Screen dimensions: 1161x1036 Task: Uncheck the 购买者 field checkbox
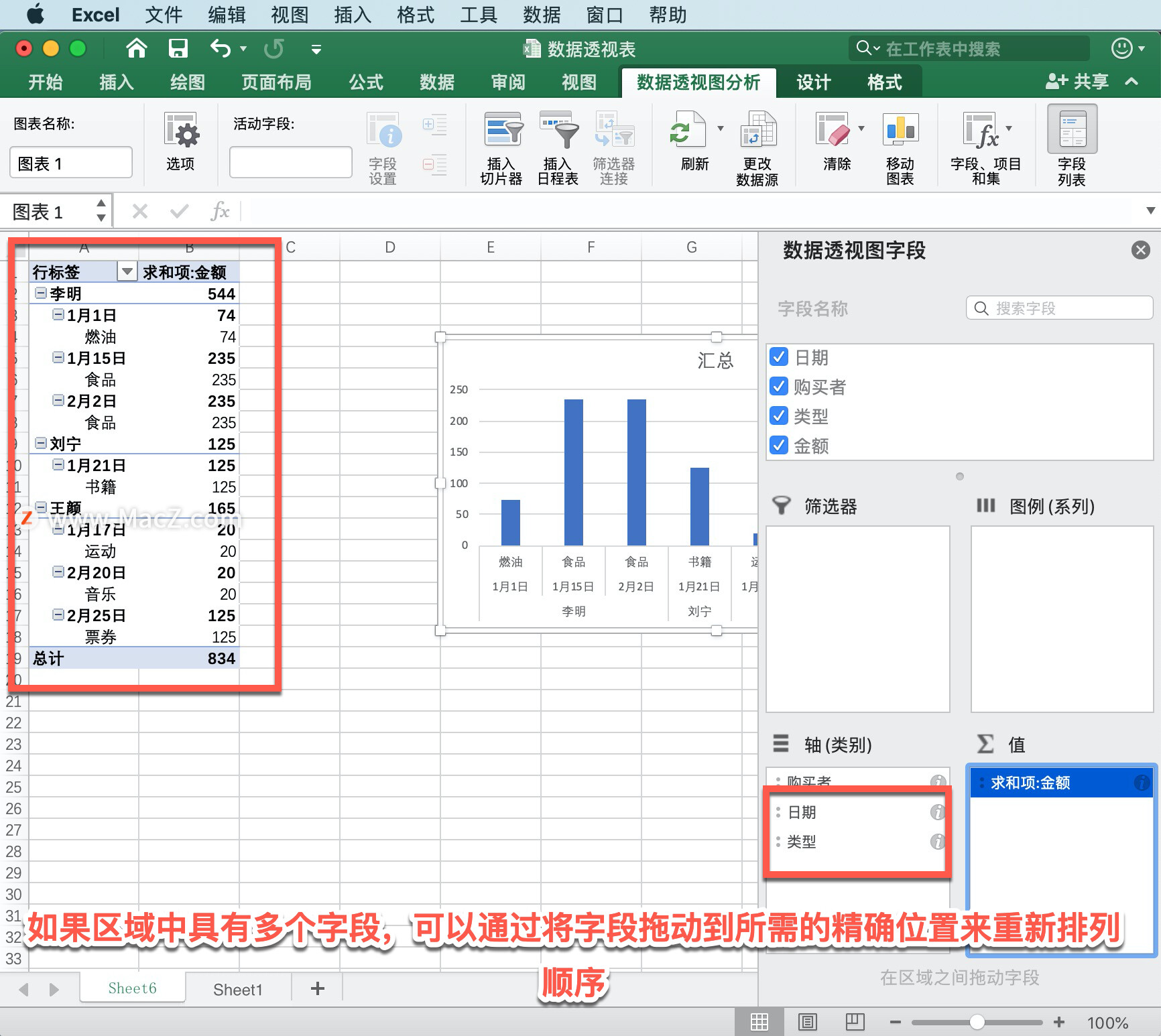point(779,386)
